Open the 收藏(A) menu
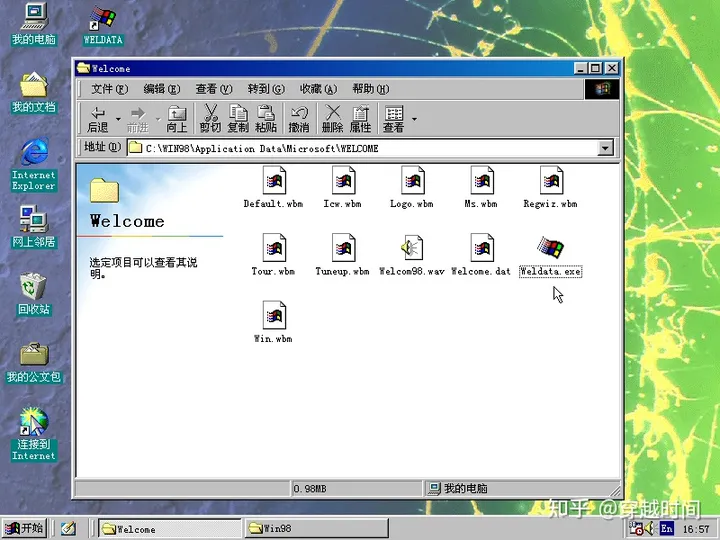The image size is (720, 540). pyautogui.click(x=319, y=89)
